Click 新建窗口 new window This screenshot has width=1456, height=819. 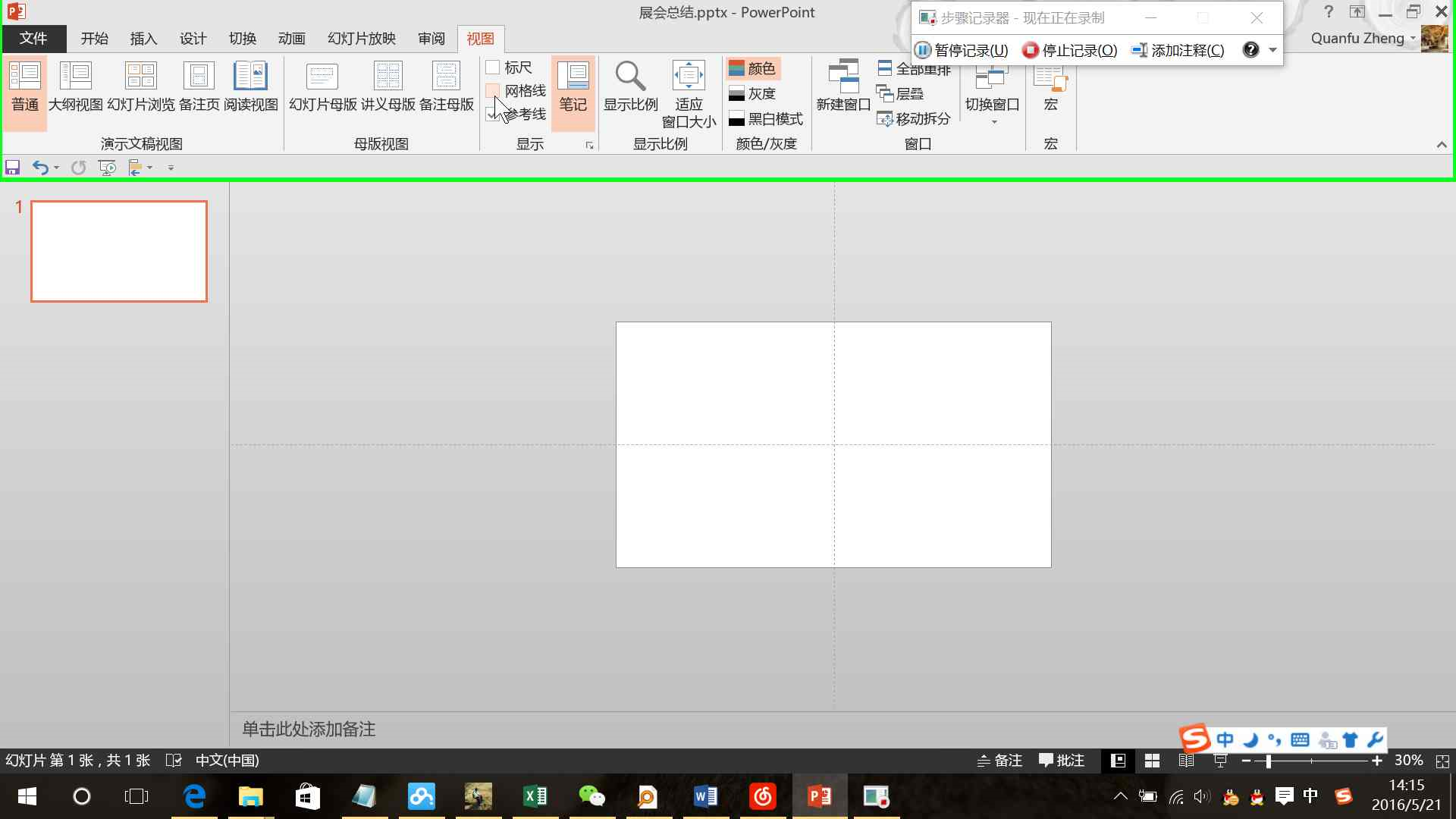(843, 87)
